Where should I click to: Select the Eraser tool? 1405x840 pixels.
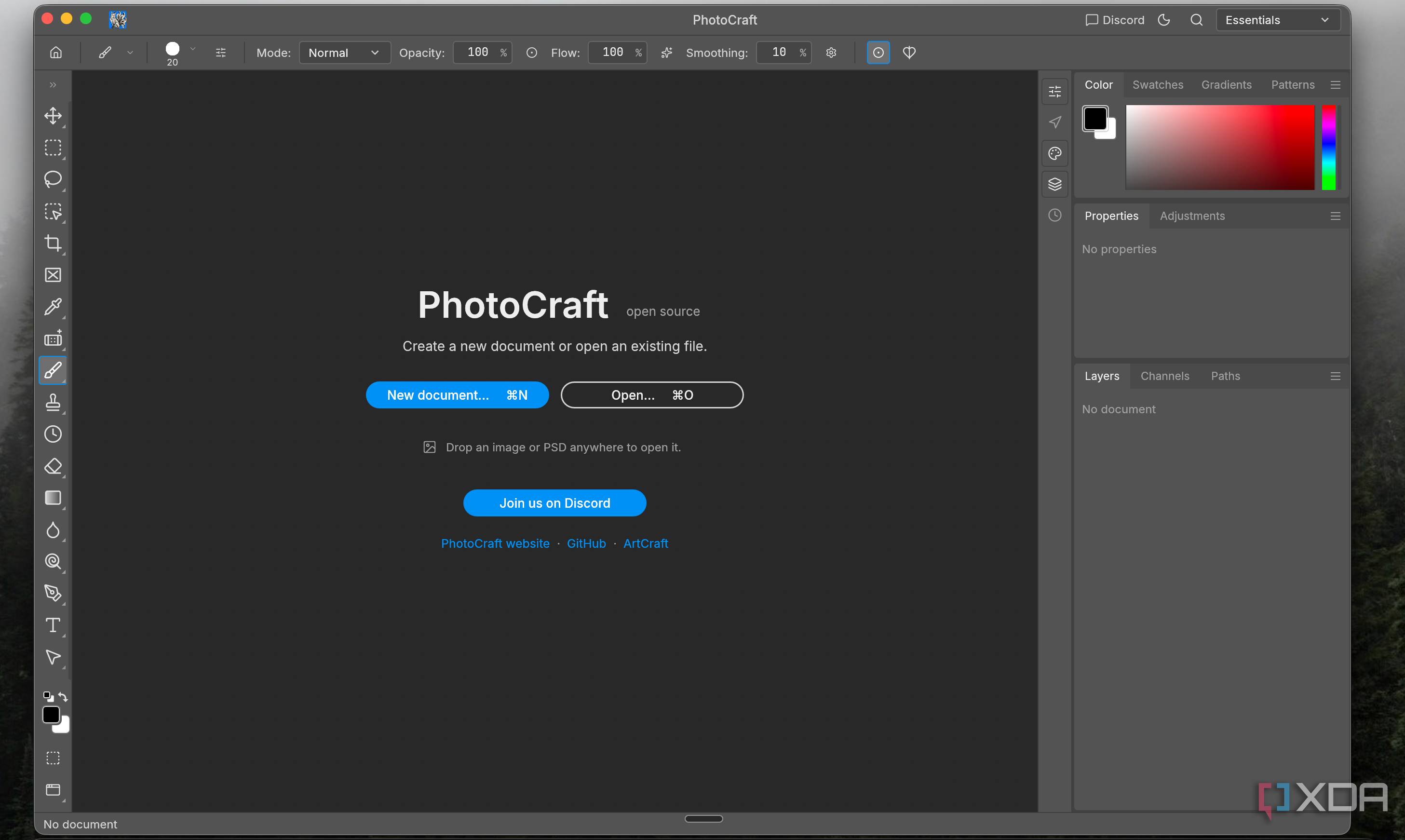pyautogui.click(x=53, y=466)
